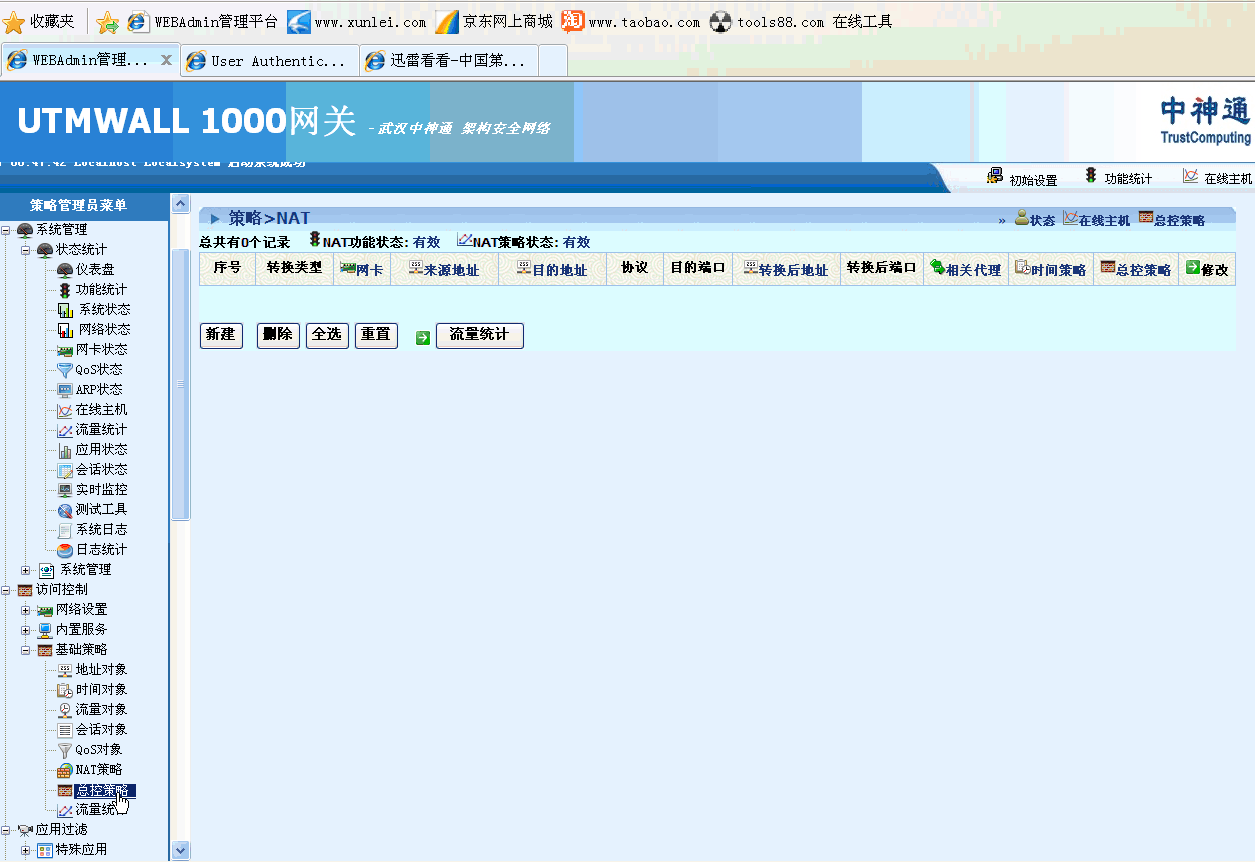The height and width of the screenshot is (864, 1255).
Task: Click the 日志统计 icon in tree
Action: coord(65,550)
